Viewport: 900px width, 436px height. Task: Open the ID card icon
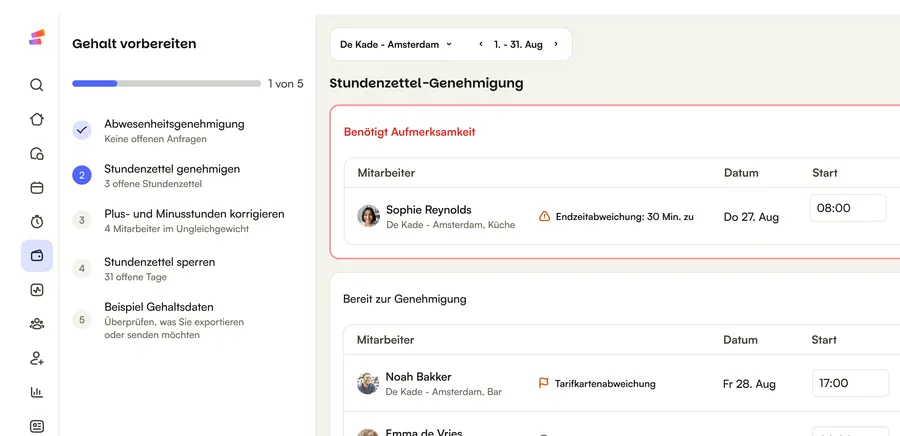coord(37,426)
